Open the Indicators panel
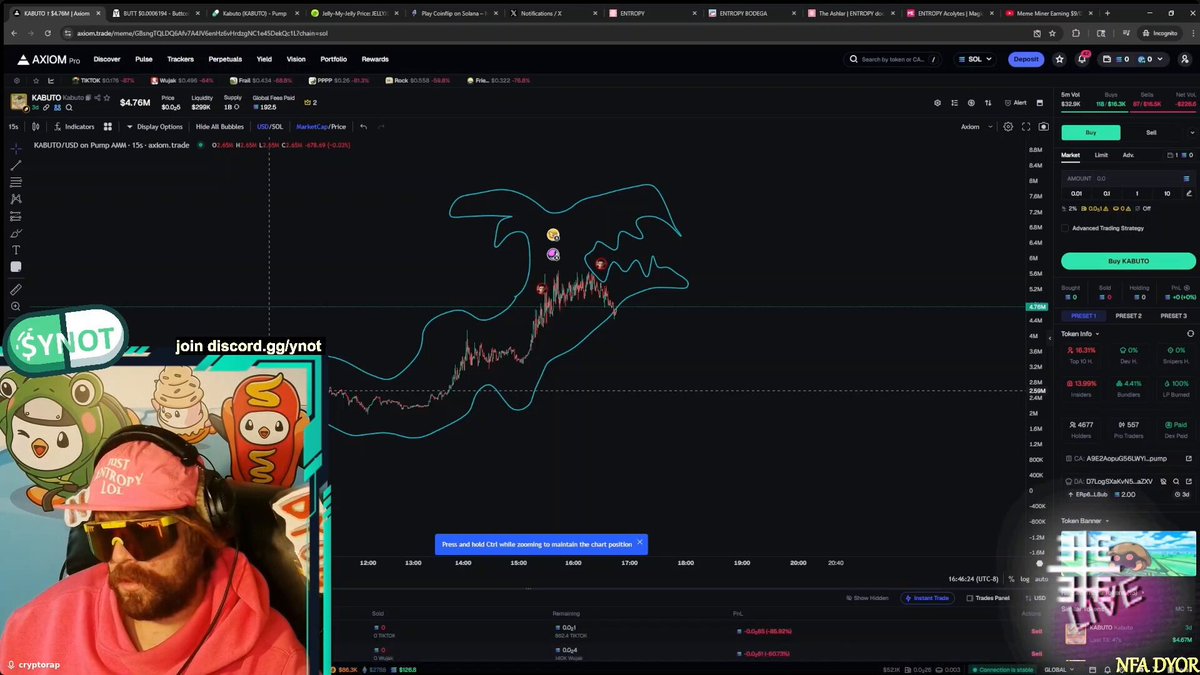This screenshot has height=675, width=1200. (75, 127)
